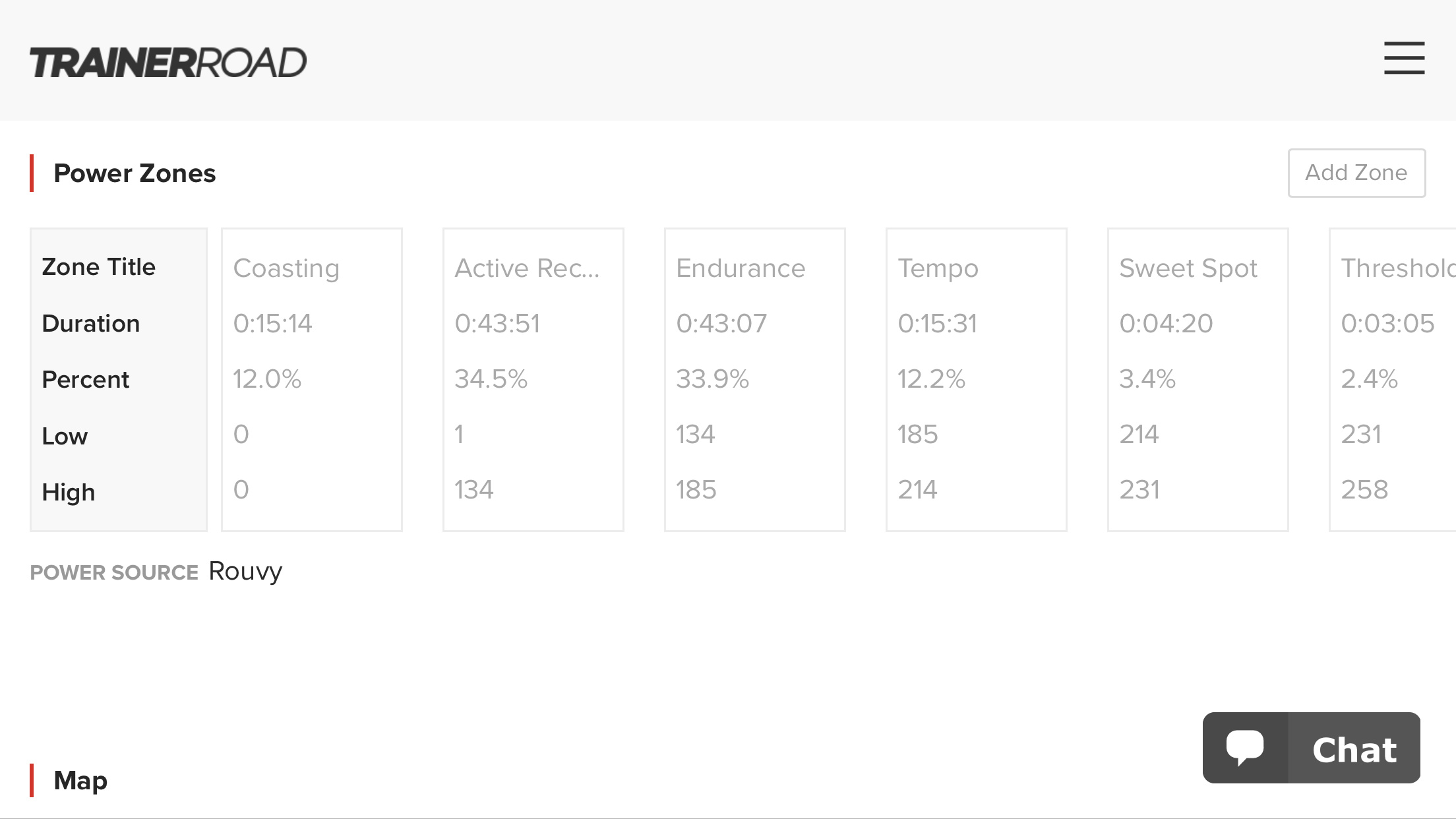1456x819 pixels.
Task: Click the Rouvy power source text
Action: tap(245, 571)
